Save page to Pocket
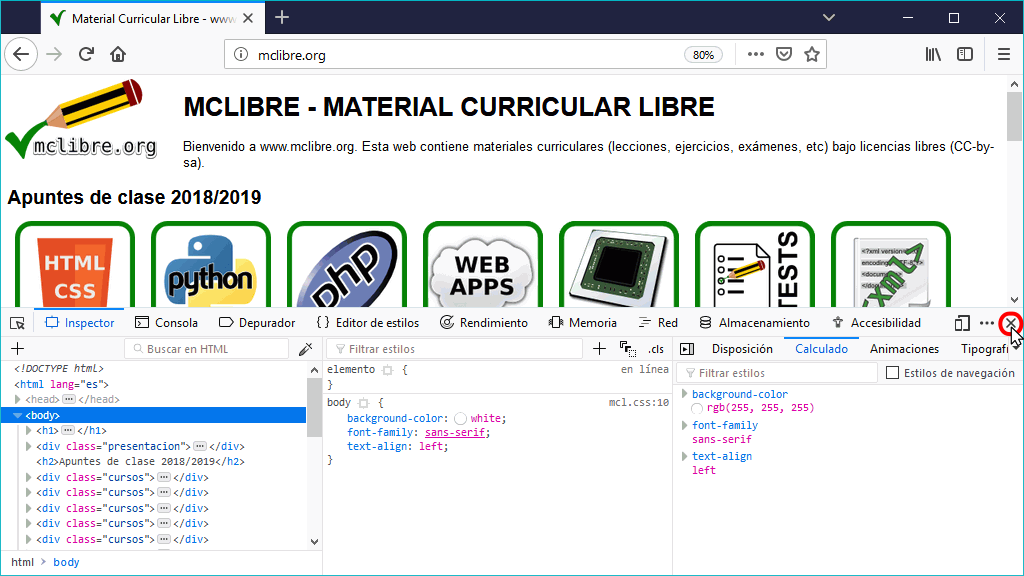This screenshot has width=1024, height=576. pyautogui.click(x=784, y=54)
